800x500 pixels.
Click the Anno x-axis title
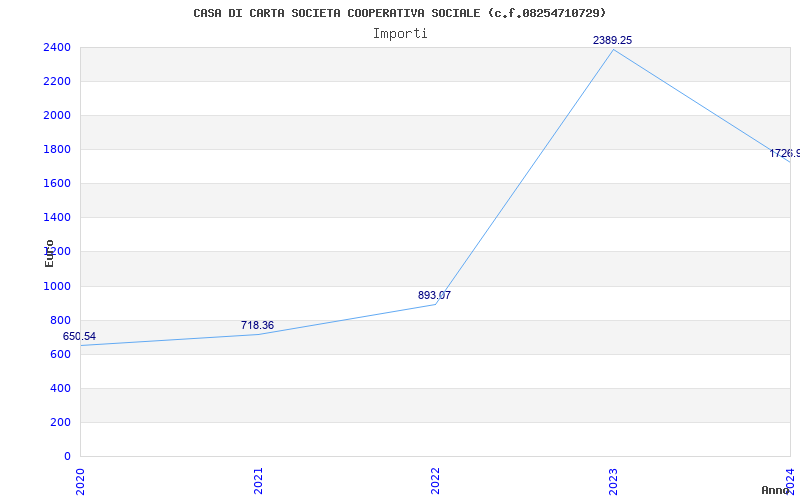[775, 490]
